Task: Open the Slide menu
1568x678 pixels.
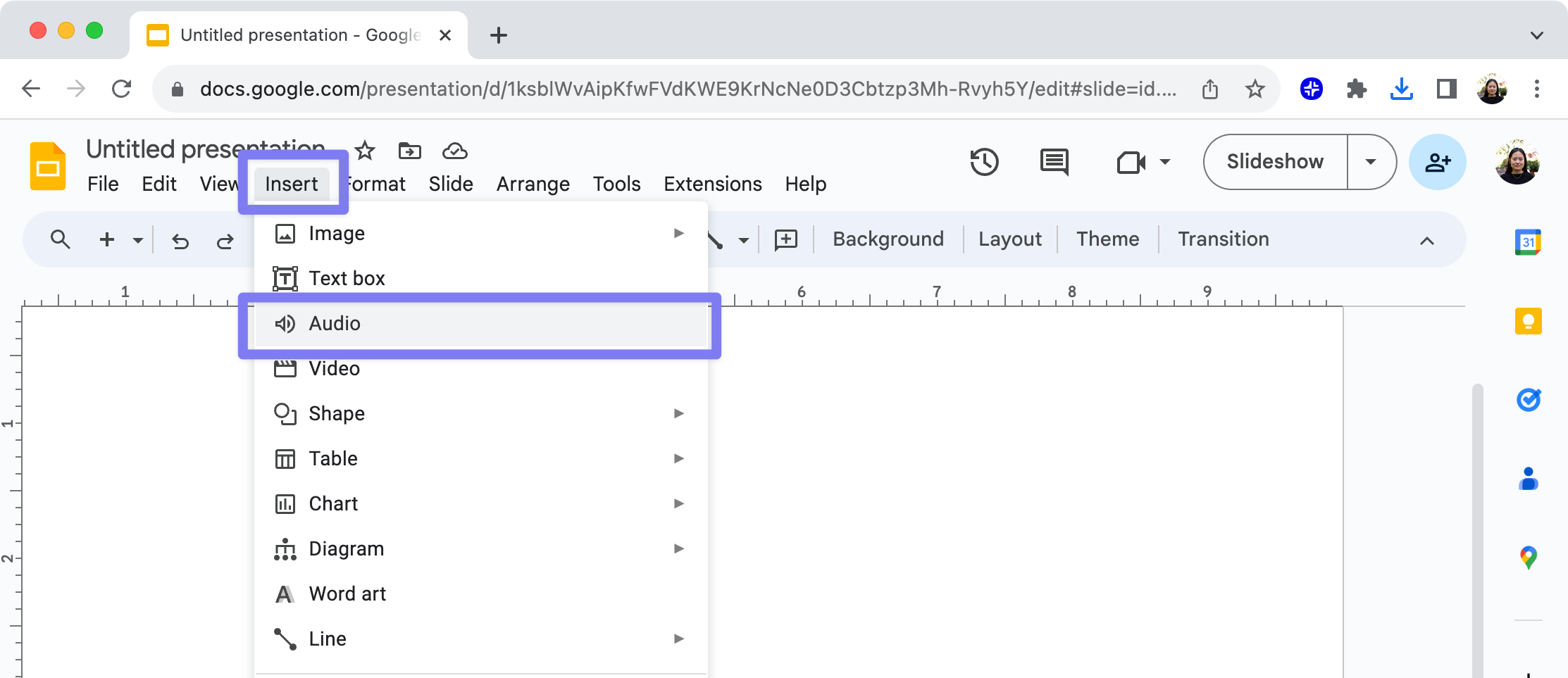Action: [x=451, y=184]
